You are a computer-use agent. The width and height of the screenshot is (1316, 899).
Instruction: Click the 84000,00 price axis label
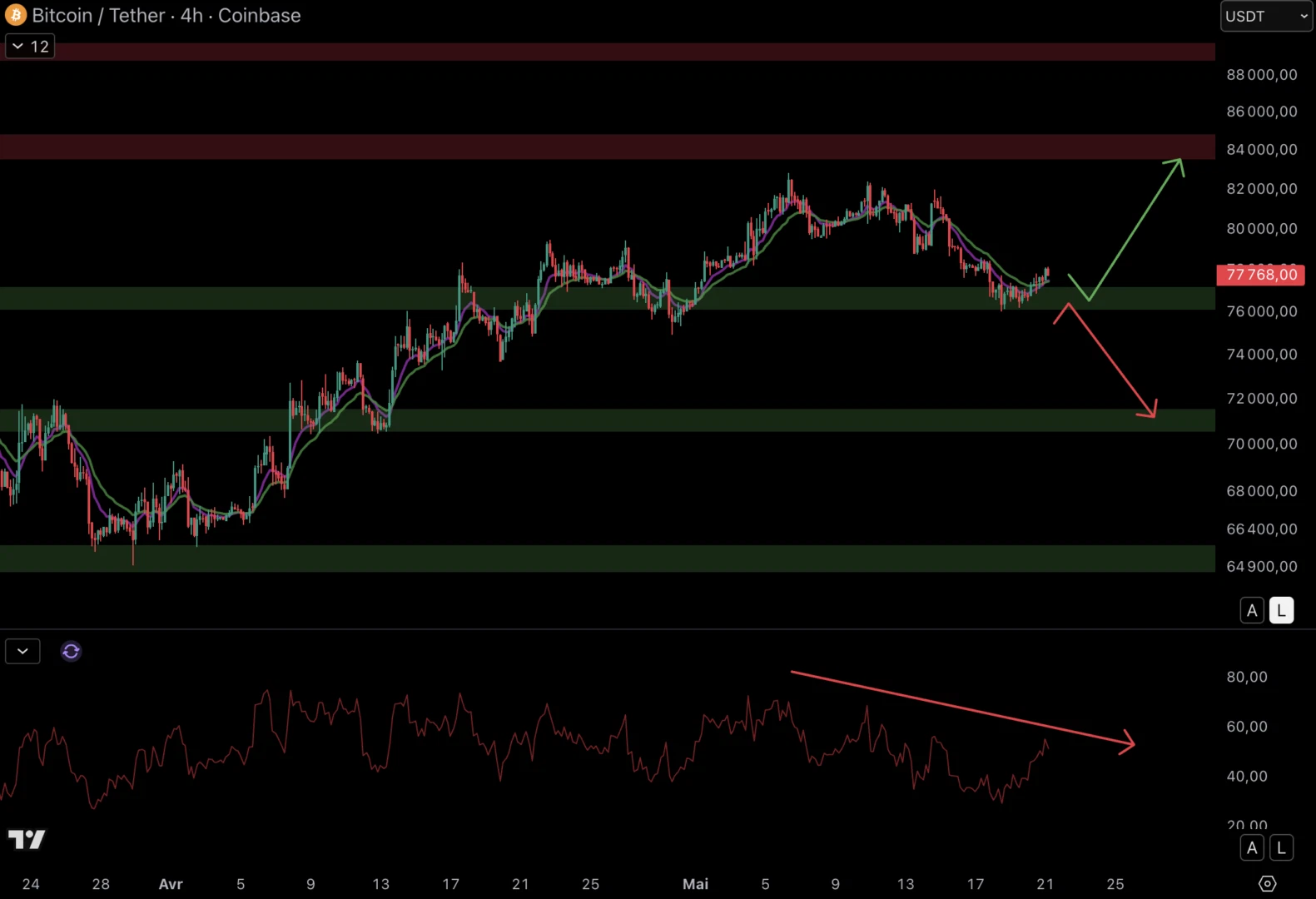pos(1262,150)
